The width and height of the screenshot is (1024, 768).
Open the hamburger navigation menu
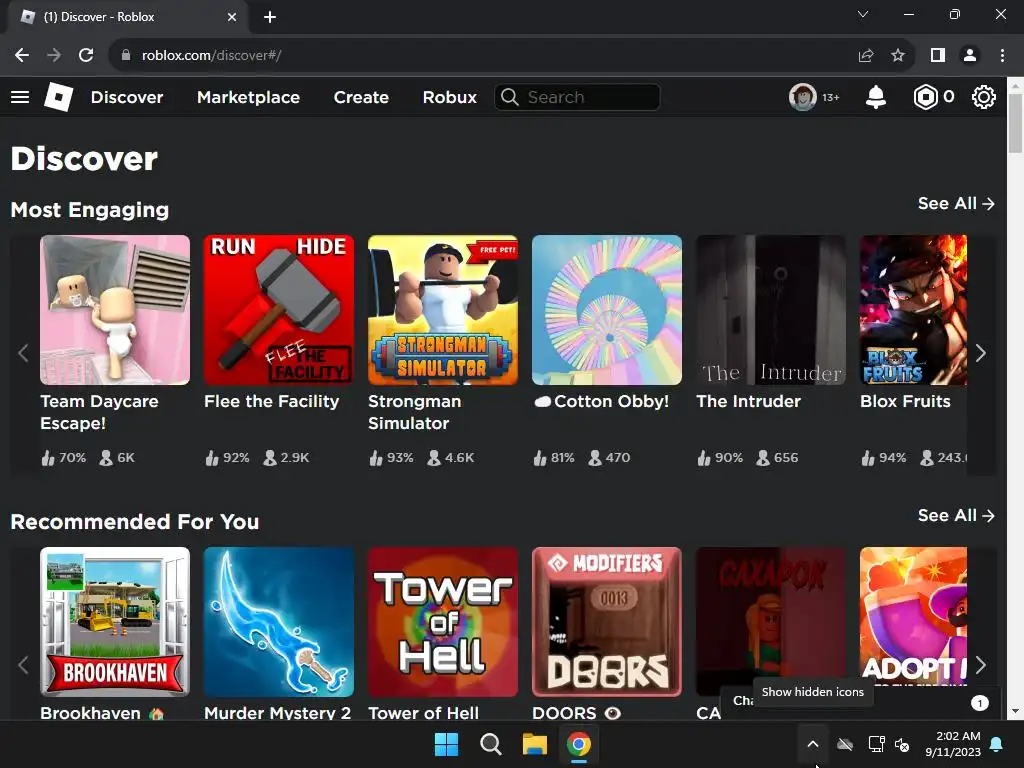click(20, 97)
